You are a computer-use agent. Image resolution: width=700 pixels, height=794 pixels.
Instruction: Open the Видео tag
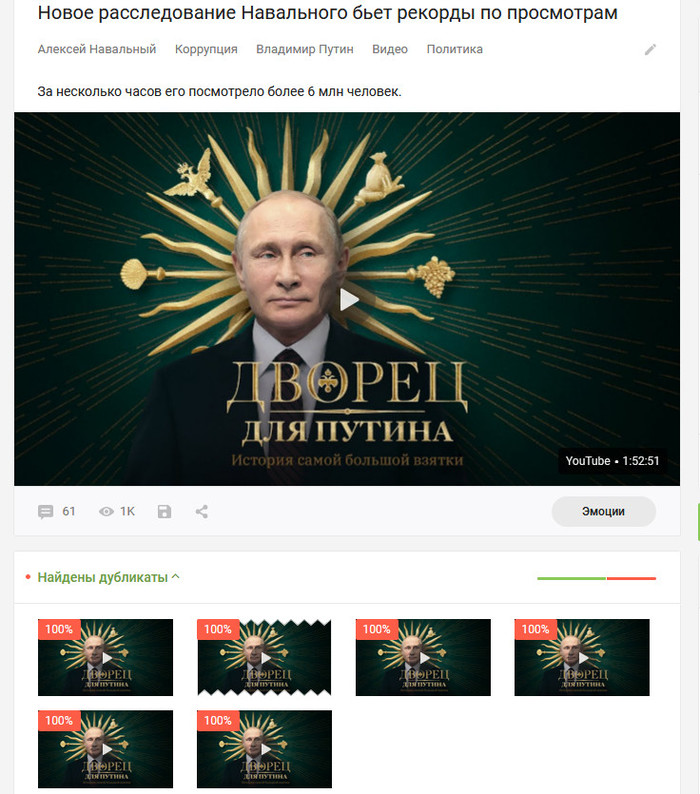(390, 49)
